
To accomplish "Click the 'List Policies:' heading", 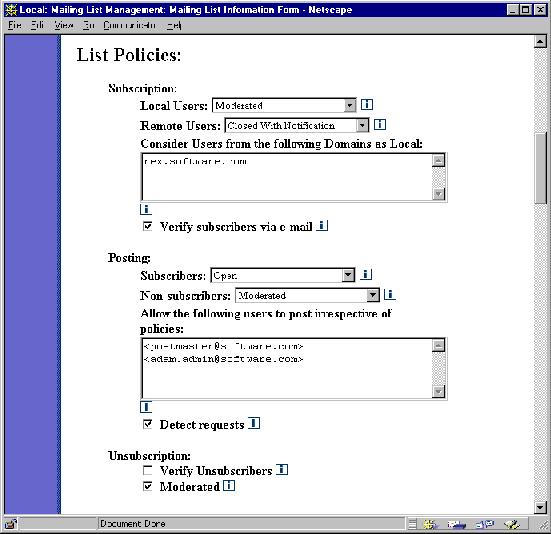I will tap(129, 55).
